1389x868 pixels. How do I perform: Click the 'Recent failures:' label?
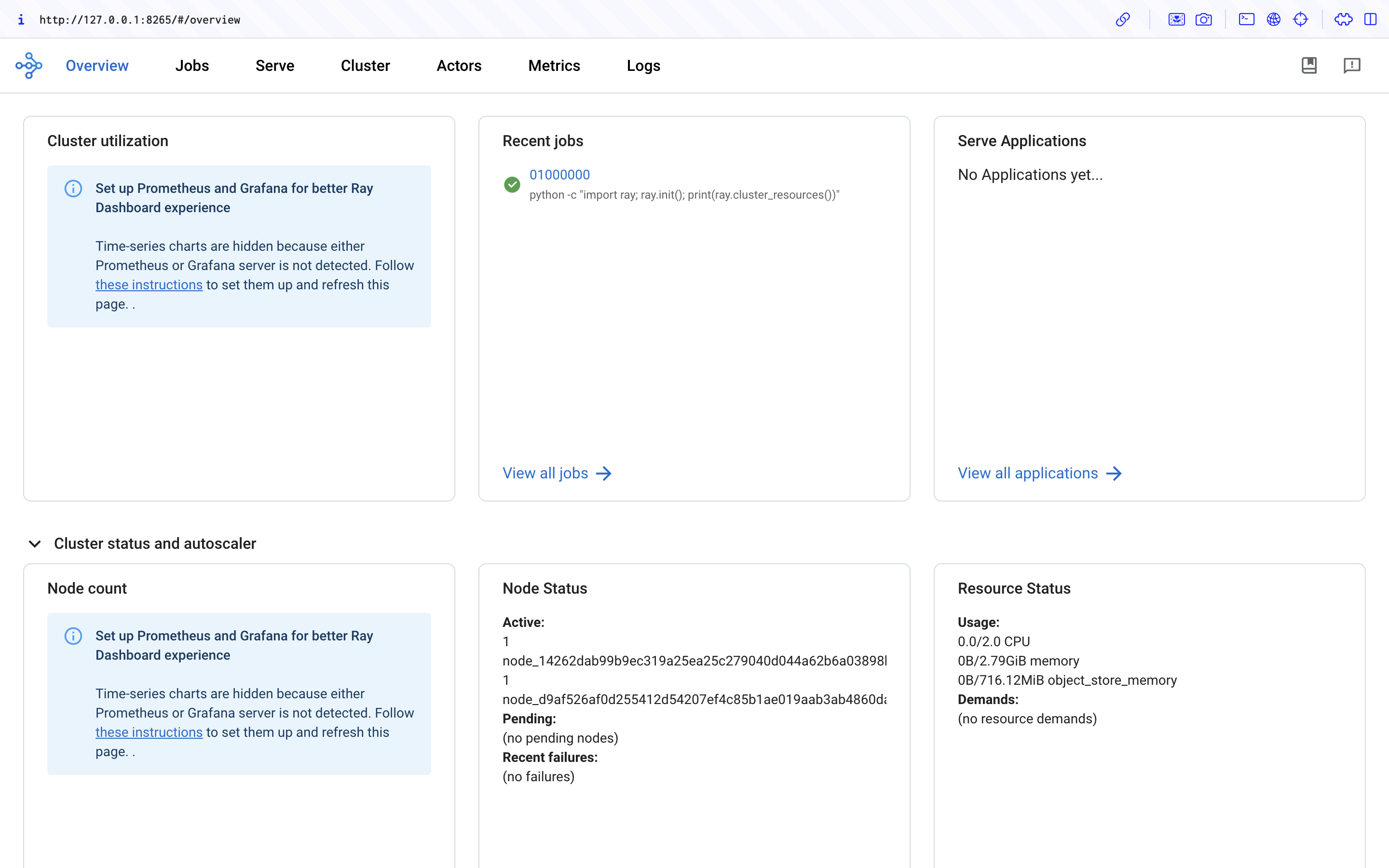[x=550, y=757]
